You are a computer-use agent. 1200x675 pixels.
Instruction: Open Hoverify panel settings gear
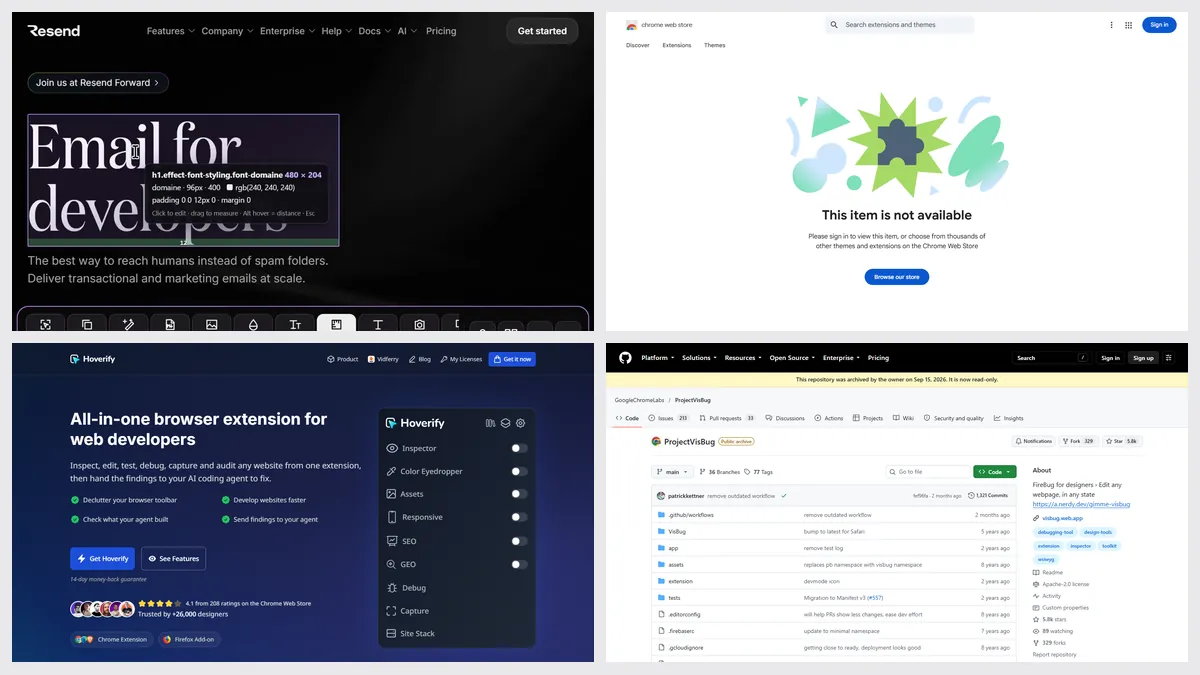coord(520,423)
